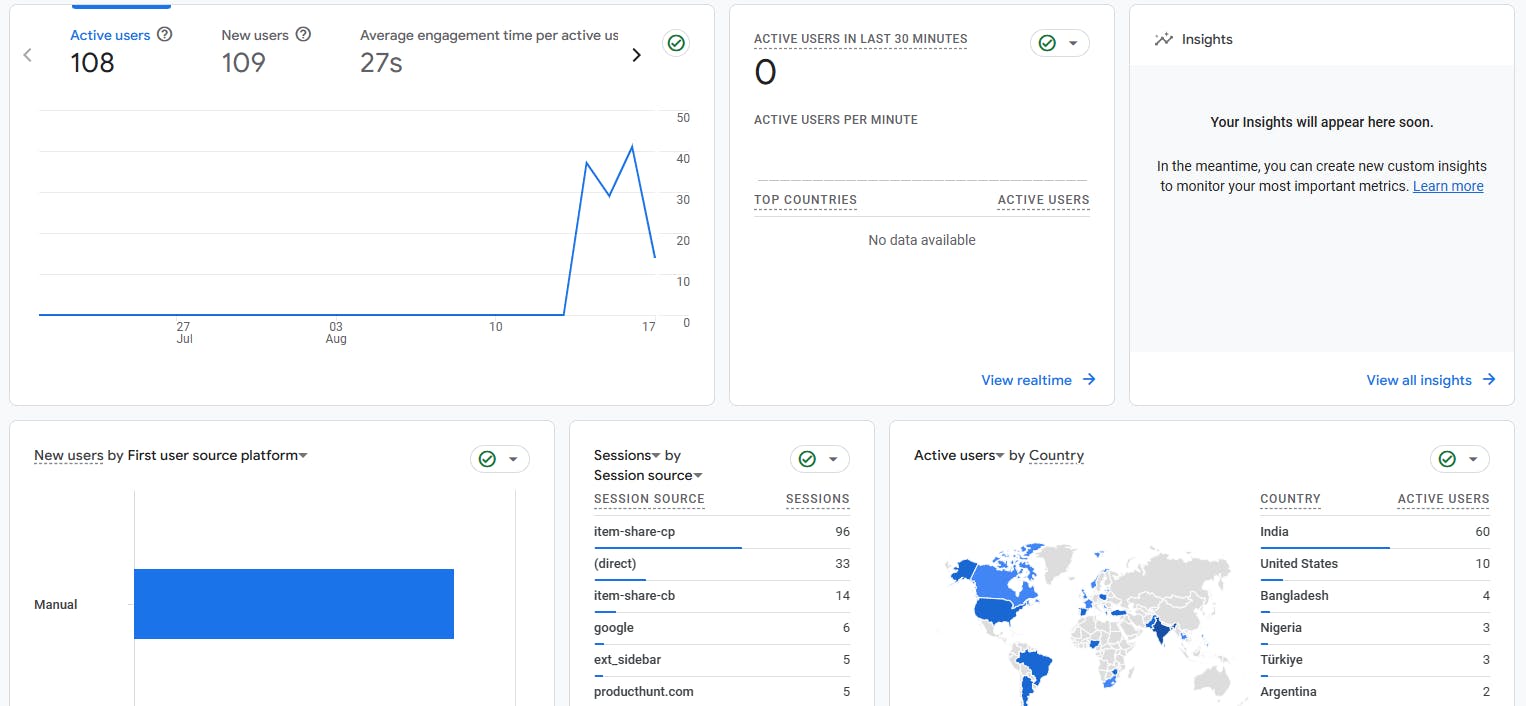The height and width of the screenshot is (706, 1526).
Task: Click the SESSION SOURCE column header
Action: pos(649,499)
